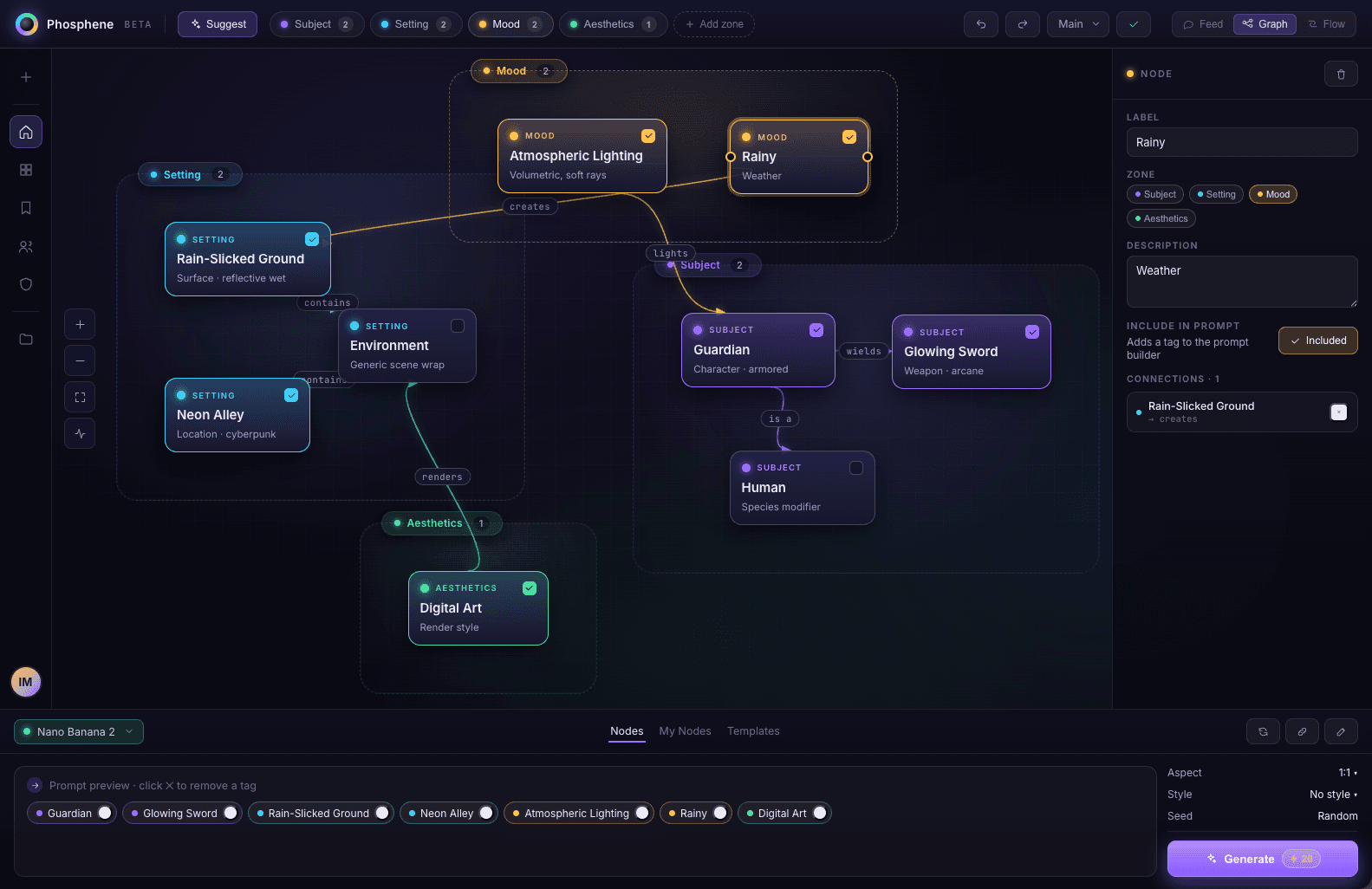This screenshot has height=889, width=1372.
Task: Delete the selected node with trash icon
Action: [1341, 74]
